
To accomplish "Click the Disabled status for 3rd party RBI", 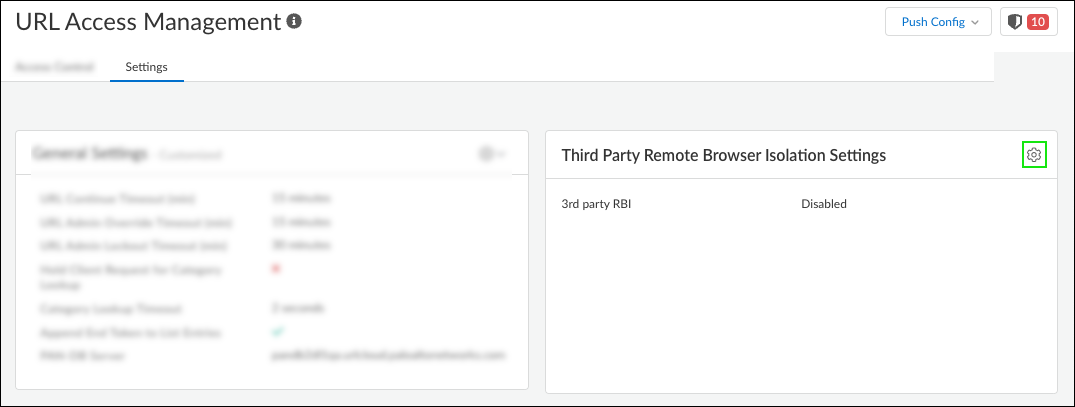I will (823, 204).
